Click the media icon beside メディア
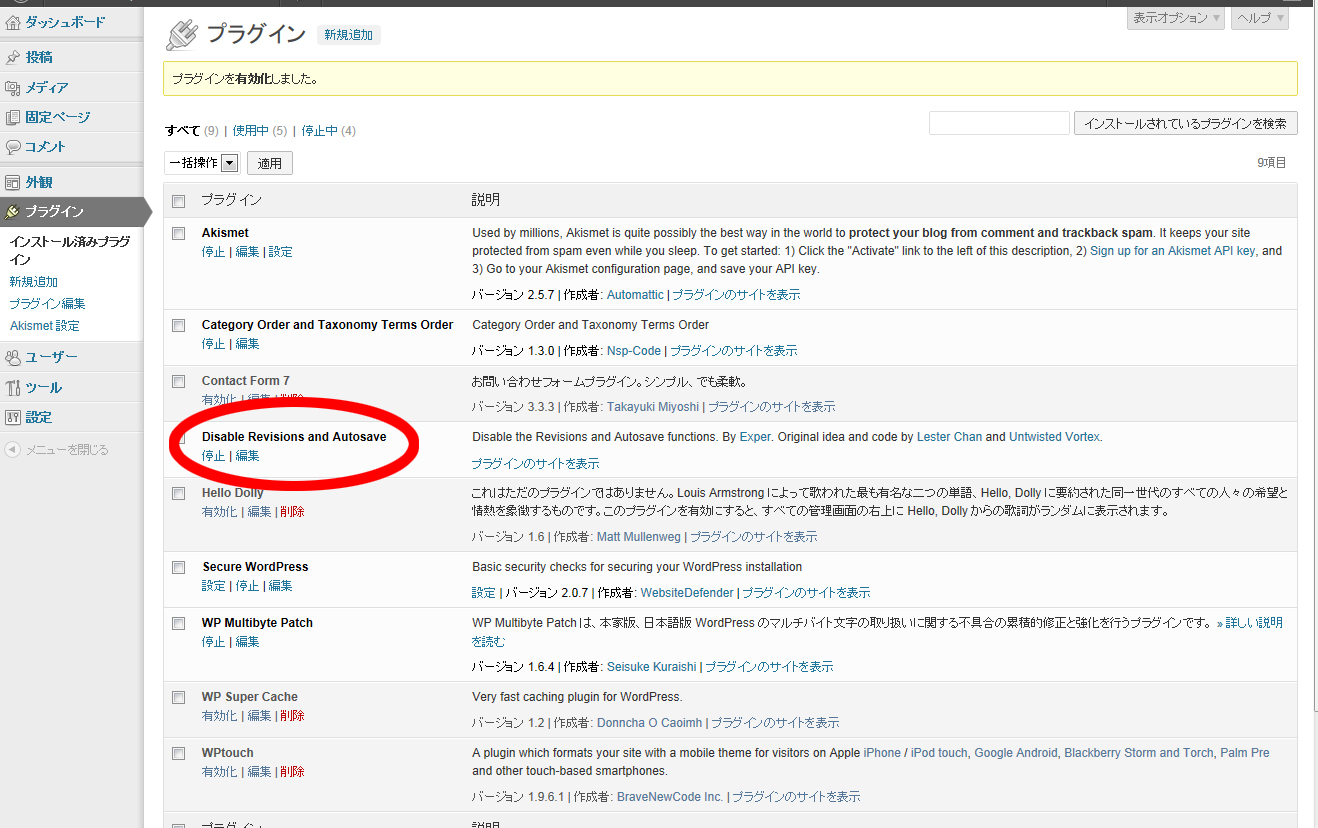 13,88
